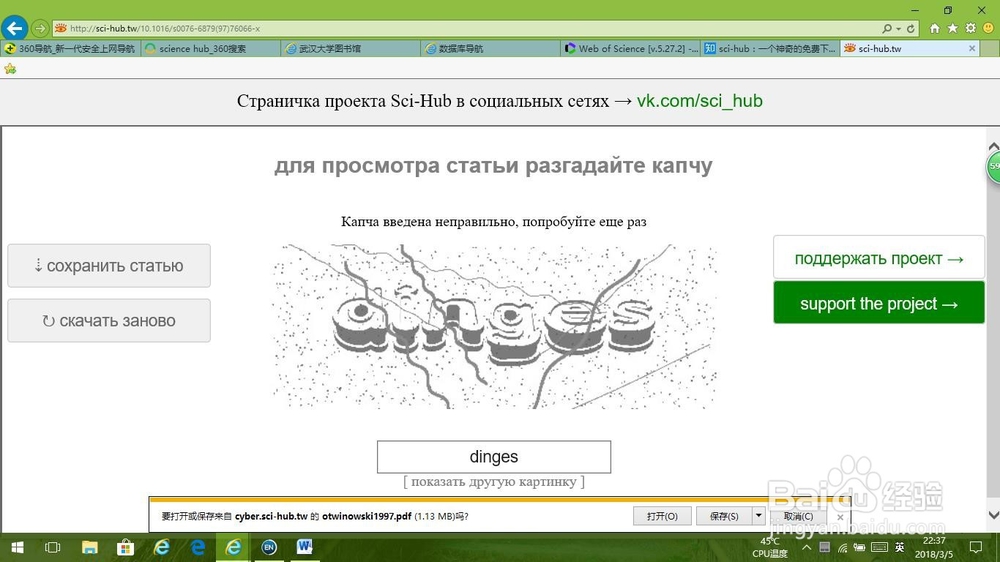
Task: Click the touch keyboard tray icon
Action: 879,547
